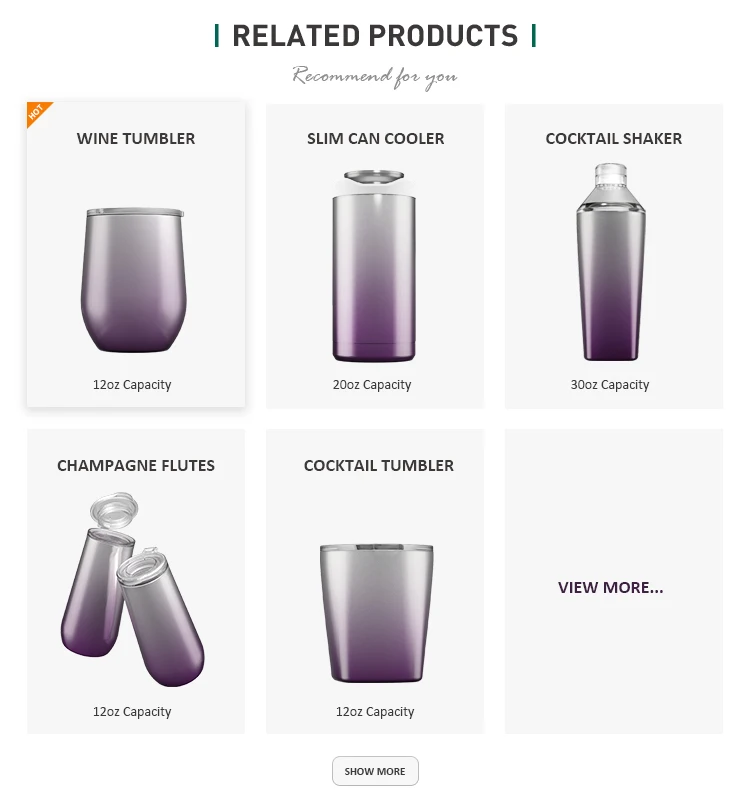Click the WINE TUMBLER title
This screenshot has height=800, width=750.
pos(136,138)
